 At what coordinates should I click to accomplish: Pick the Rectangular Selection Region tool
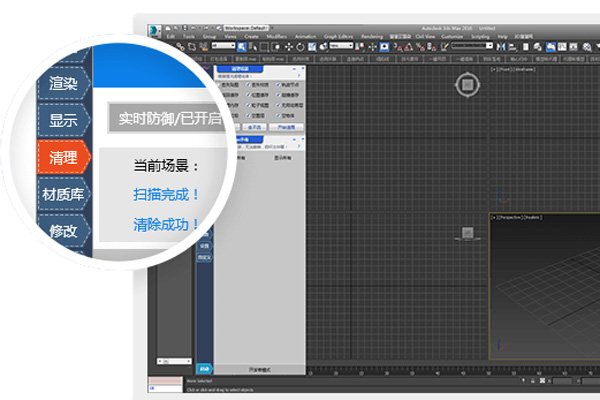coord(264,46)
